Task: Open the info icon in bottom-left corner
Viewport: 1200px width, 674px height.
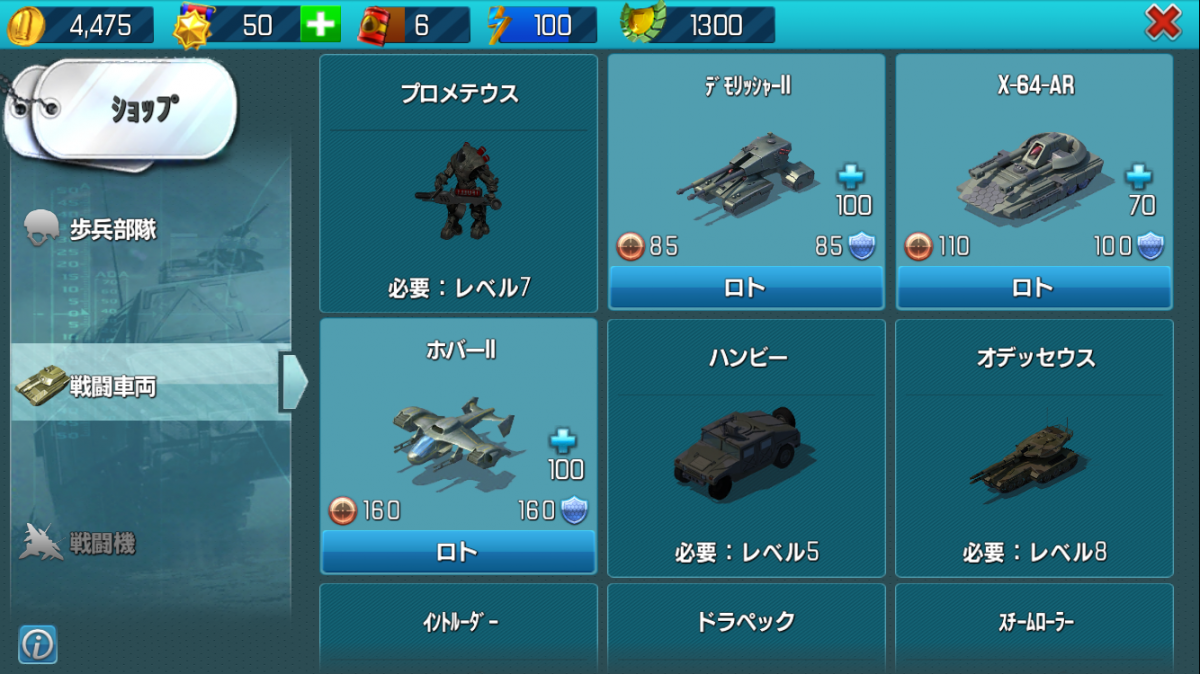Action: tap(38, 645)
